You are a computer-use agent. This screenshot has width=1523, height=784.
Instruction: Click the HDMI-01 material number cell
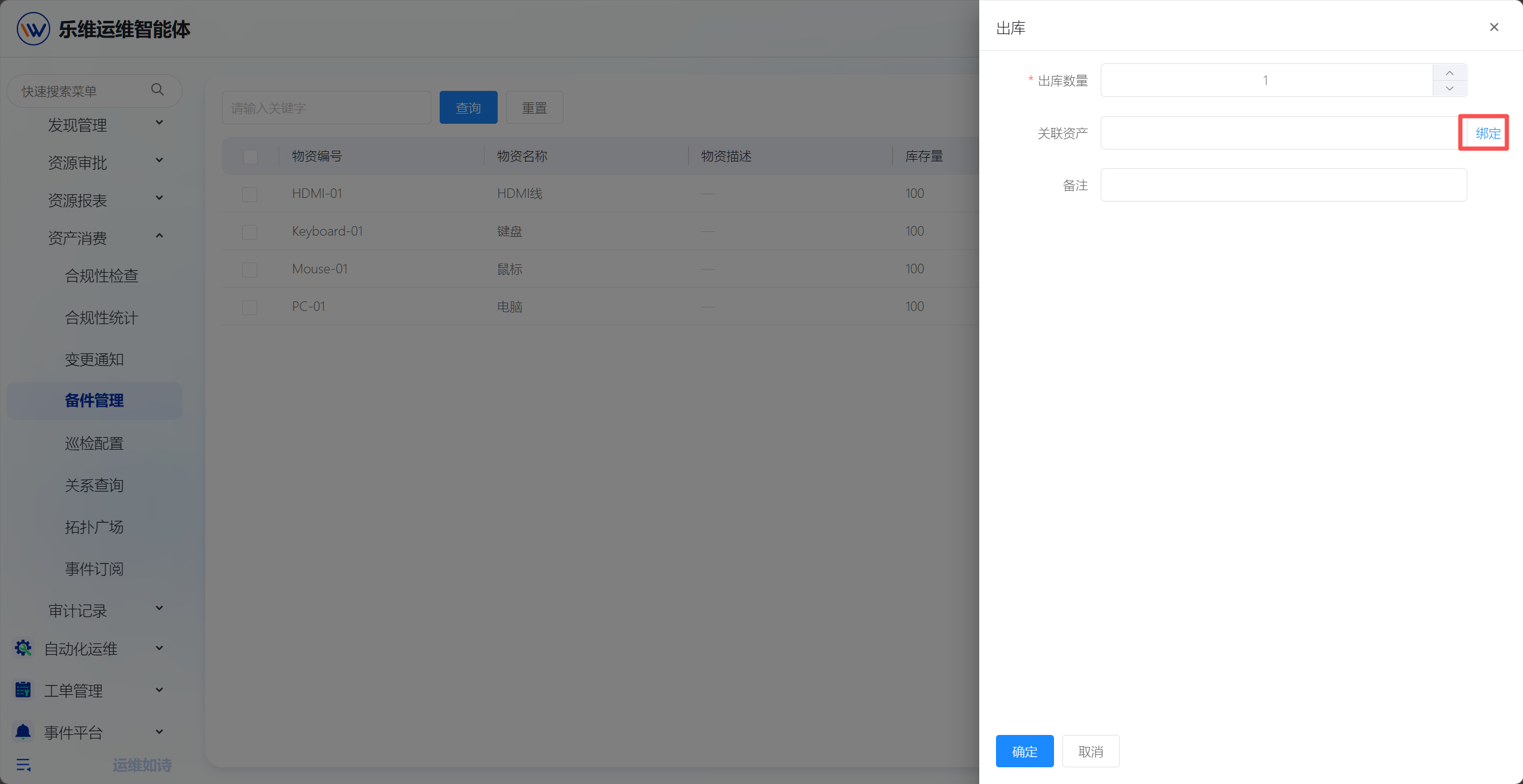pos(317,194)
